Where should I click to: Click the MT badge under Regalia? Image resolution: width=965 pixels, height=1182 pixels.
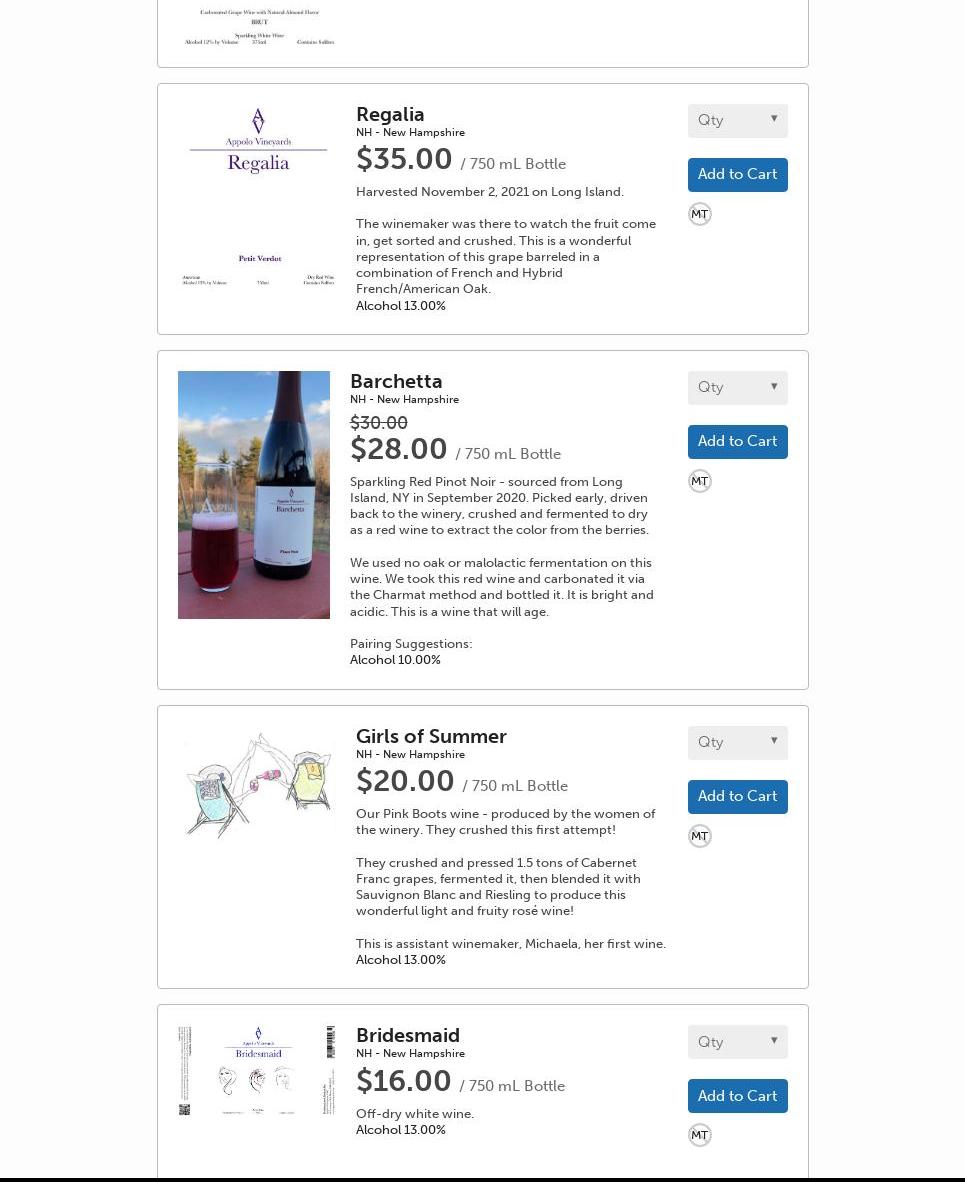point(699,214)
